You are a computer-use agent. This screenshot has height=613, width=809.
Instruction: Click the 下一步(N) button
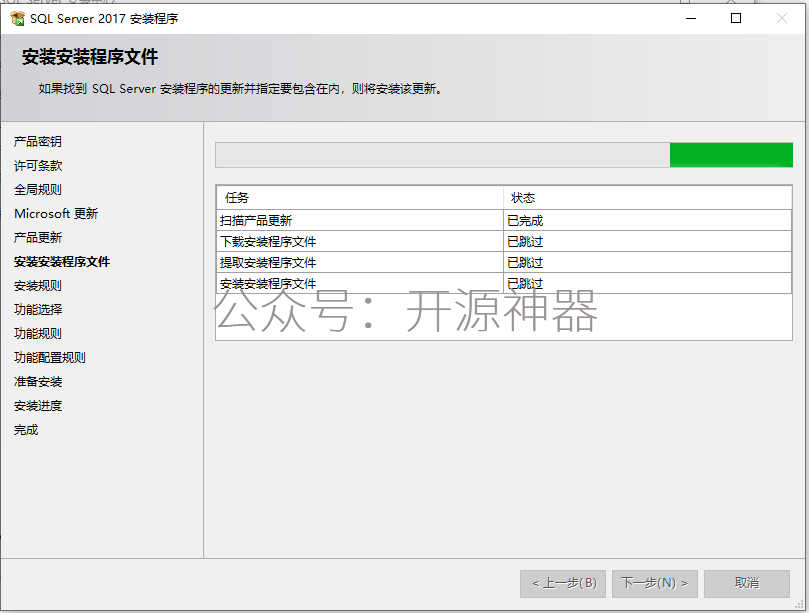(x=655, y=584)
